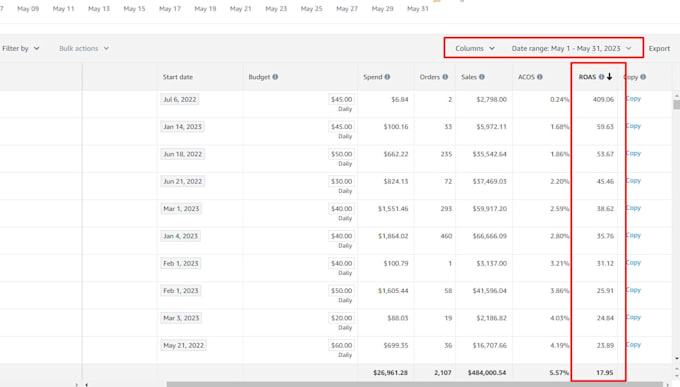Copy the campaign with ROAS 24.84

coord(634,317)
